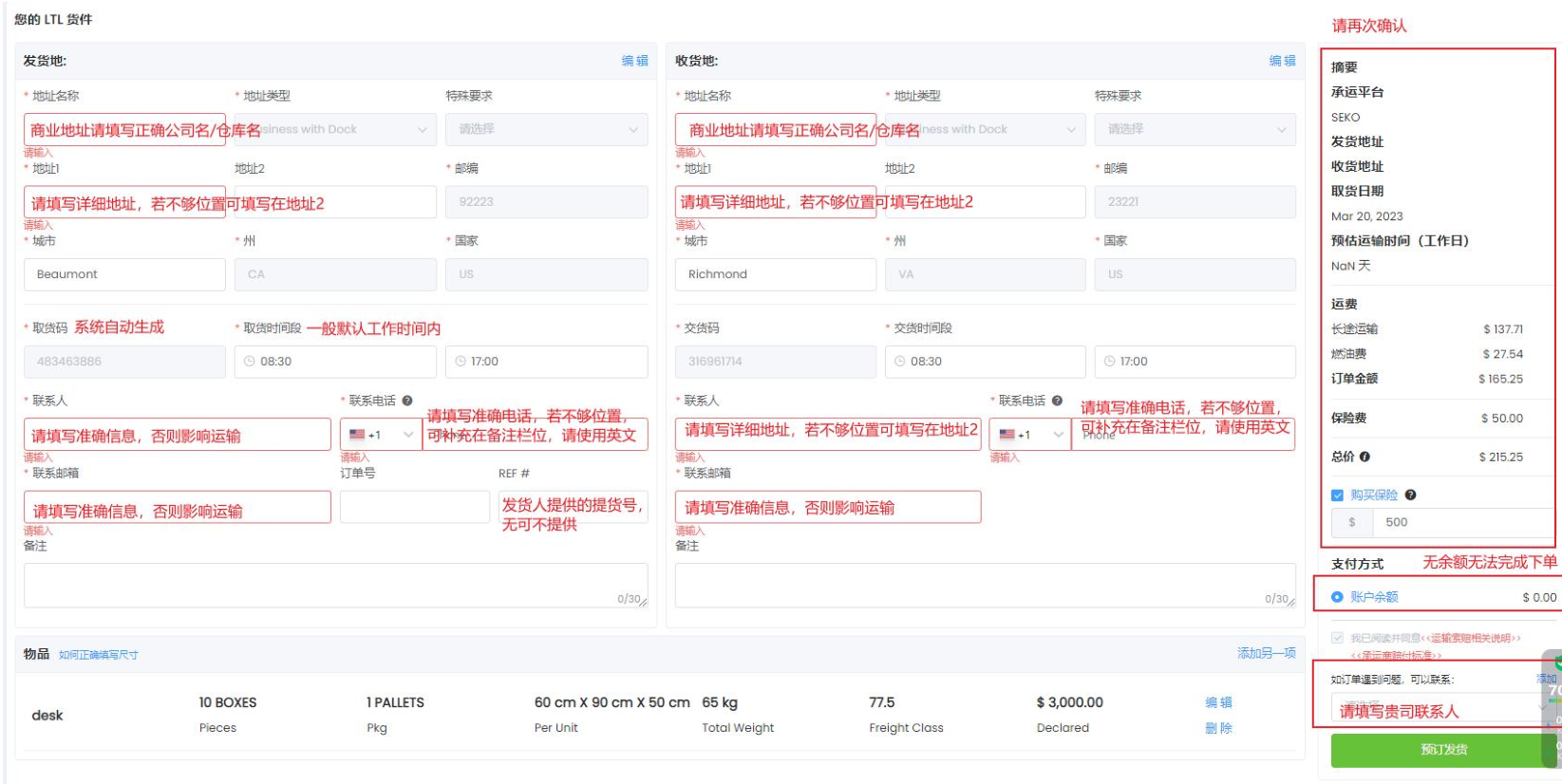Click 添加另一项 to add another item
The image size is (1562, 784).
(x=1266, y=653)
